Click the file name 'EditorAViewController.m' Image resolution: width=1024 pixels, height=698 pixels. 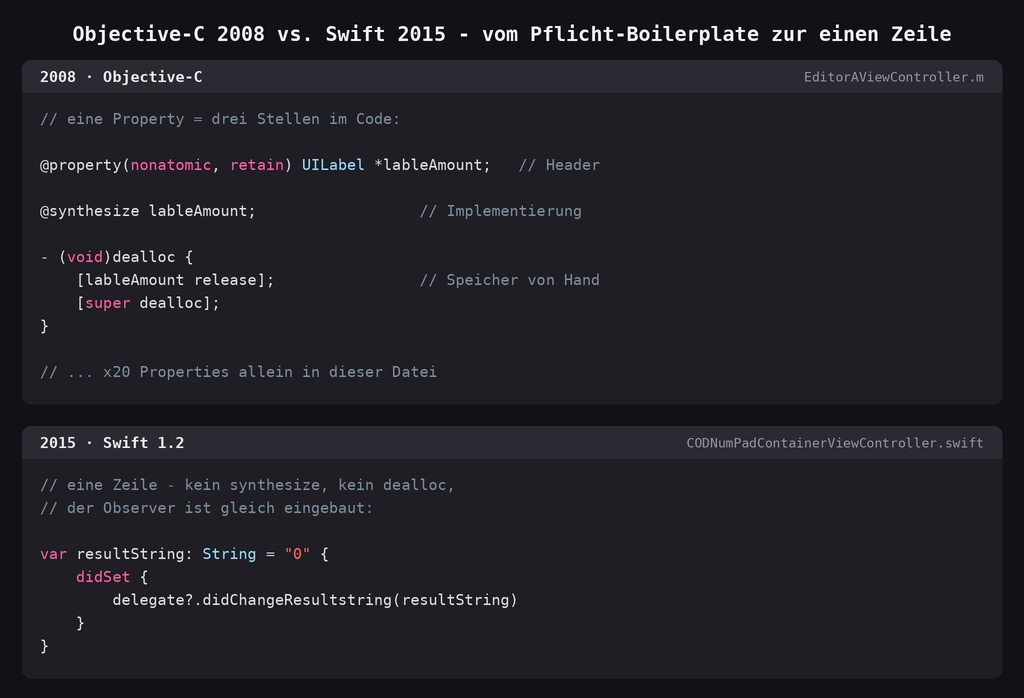pyautogui.click(x=893, y=77)
